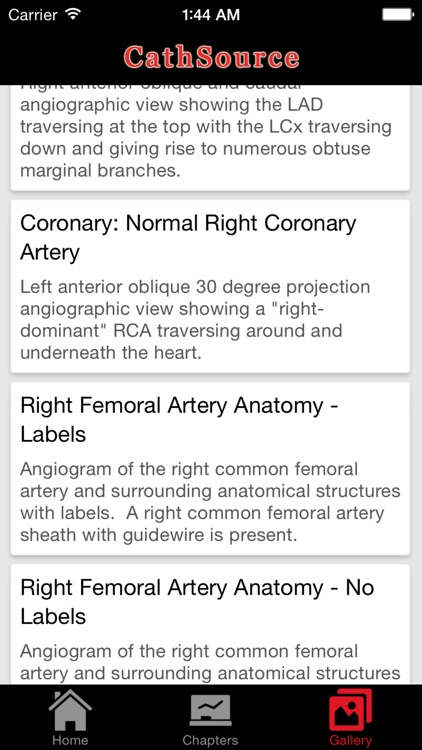This screenshot has height=750, width=422.
Task: Open the Chapters presentation-board icon
Action: [x=211, y=710]
